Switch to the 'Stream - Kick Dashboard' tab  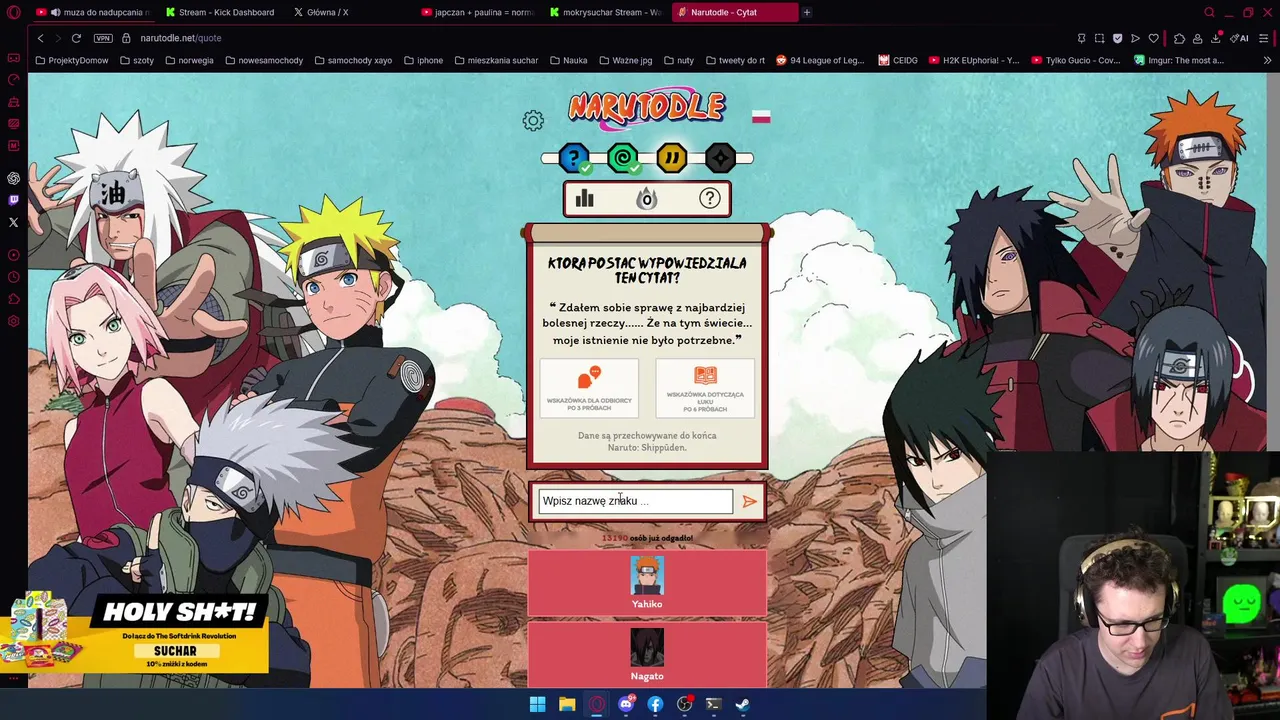pyautogui.click(x=222, y=12)
